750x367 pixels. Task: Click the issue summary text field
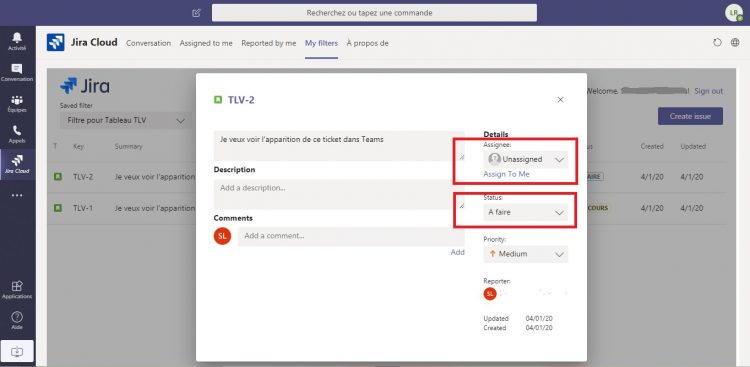pos(339,146)
